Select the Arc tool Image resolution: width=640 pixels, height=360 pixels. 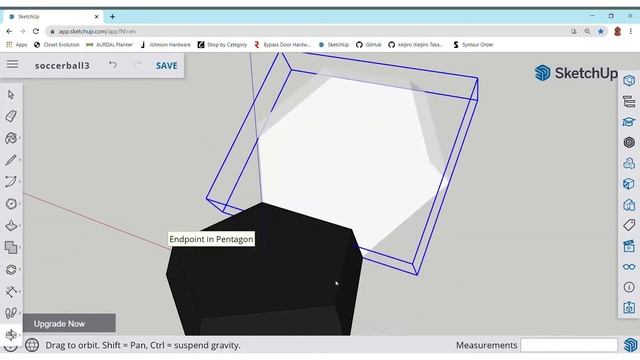(11, 182)
